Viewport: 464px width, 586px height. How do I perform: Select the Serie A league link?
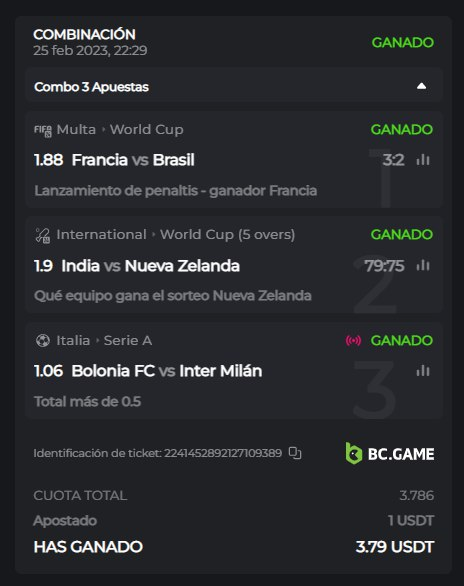point(128,340)
